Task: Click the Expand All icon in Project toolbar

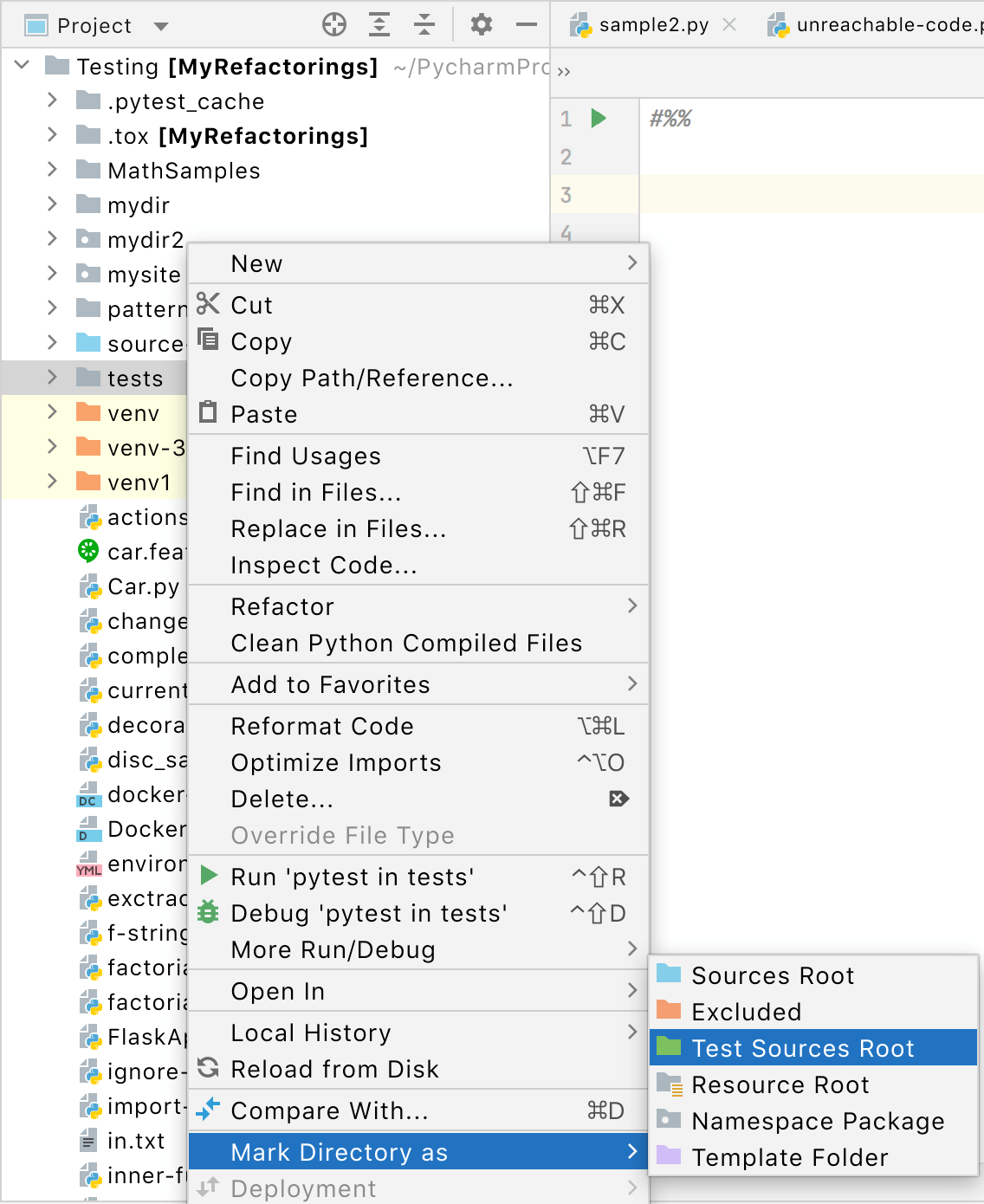Action: point(379,26)
